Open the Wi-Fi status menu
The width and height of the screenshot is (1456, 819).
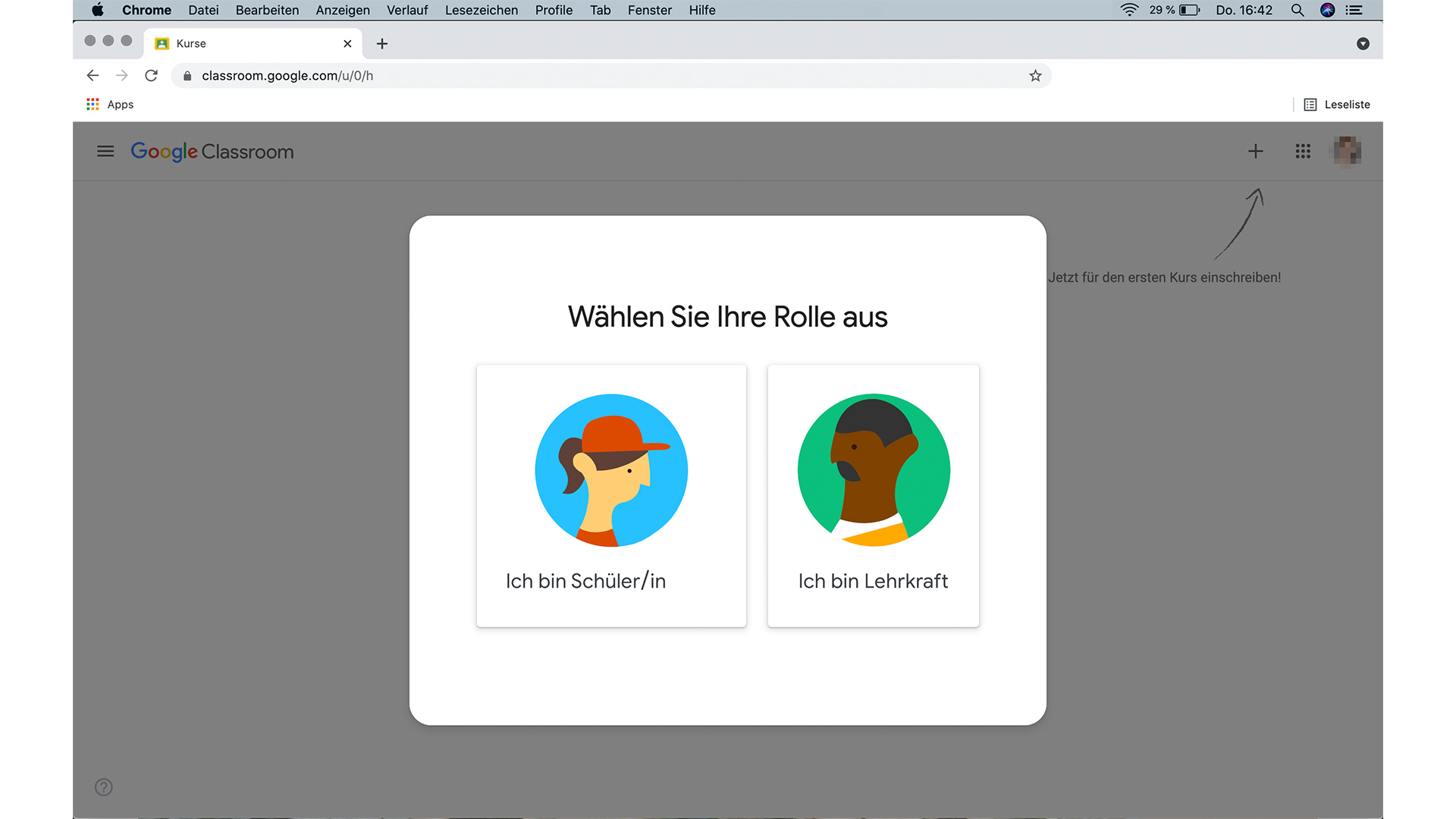pyautogui.click(x=1128, y=10)
